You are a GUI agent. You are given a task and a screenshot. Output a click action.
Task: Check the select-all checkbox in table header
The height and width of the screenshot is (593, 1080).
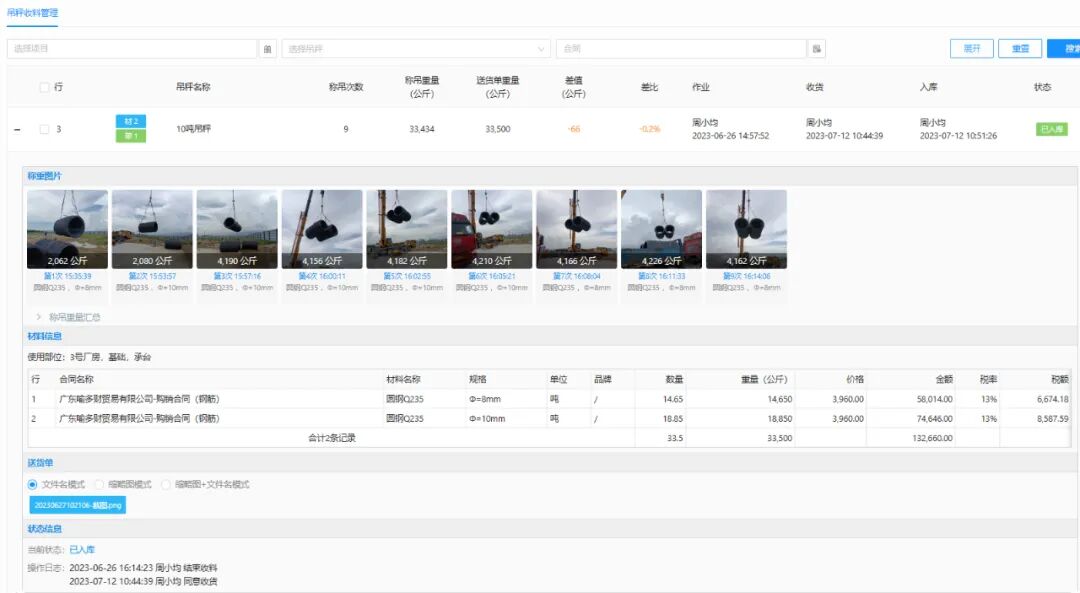[x=44, y=87]
